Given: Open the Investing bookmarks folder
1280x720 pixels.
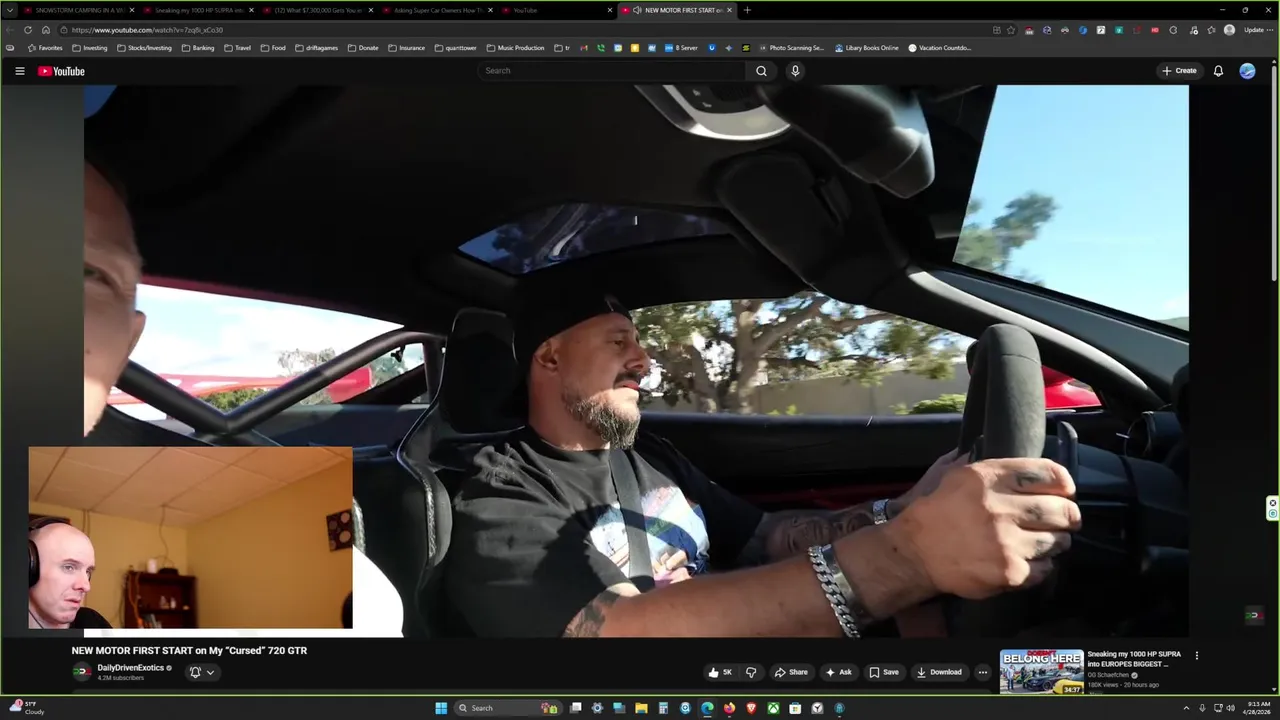Looking at the screenshot, I should [x=90, y=48].
